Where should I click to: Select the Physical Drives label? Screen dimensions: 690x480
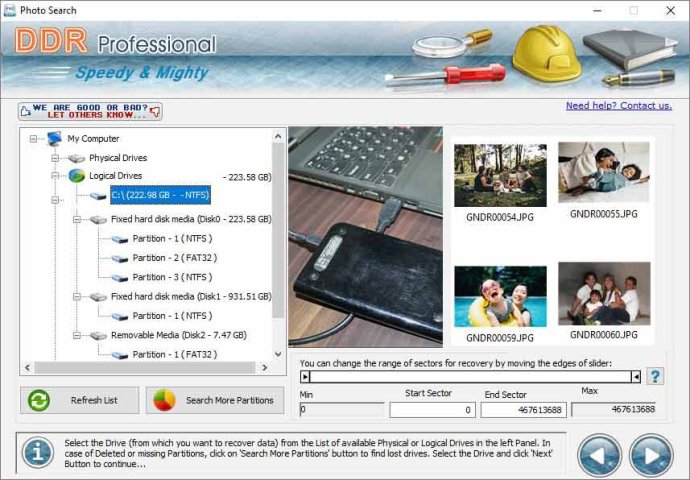click(x=118, y=158)
